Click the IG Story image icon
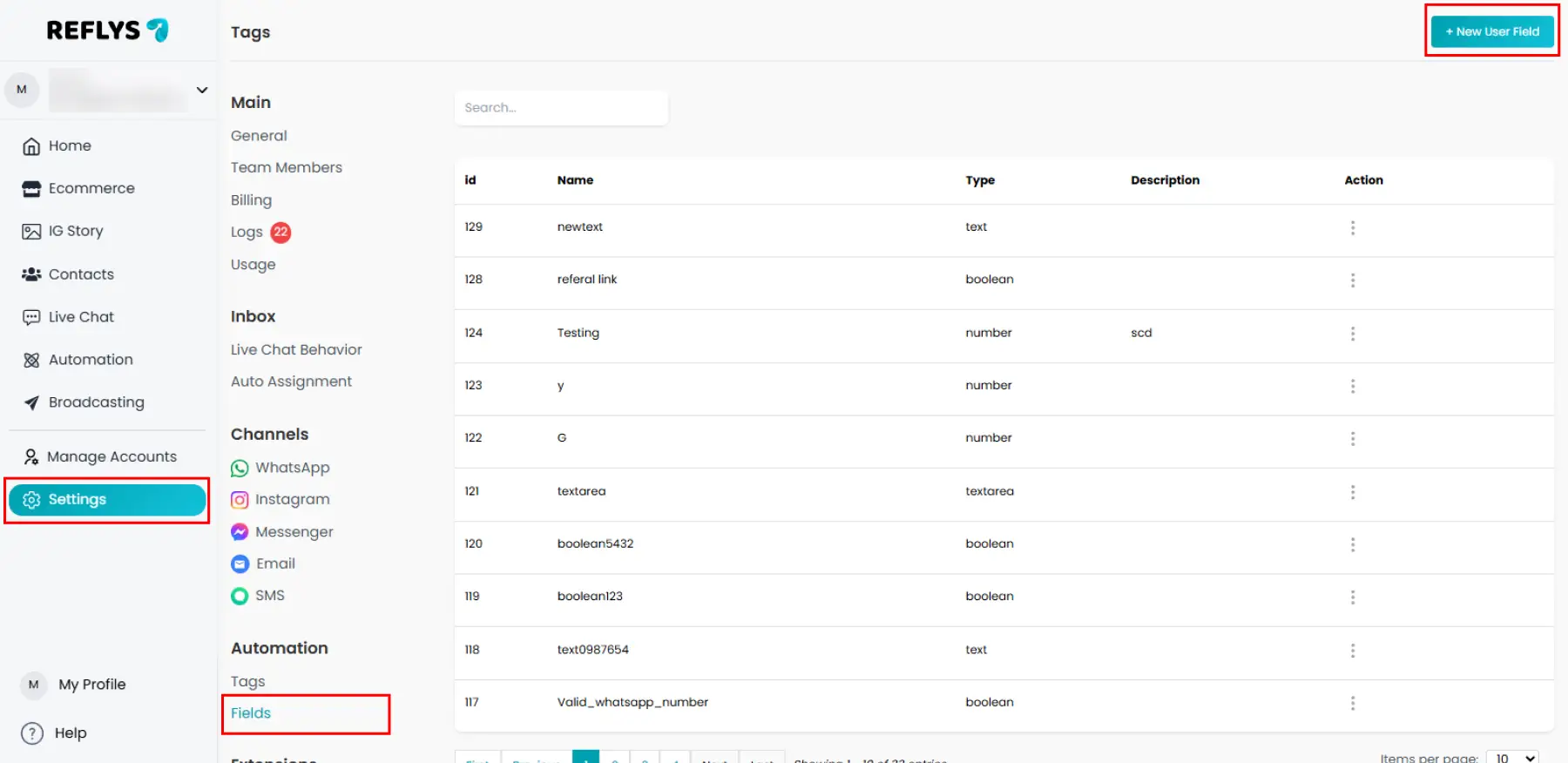This screenshot has width=1568, height=763. (x=31, y=232)
